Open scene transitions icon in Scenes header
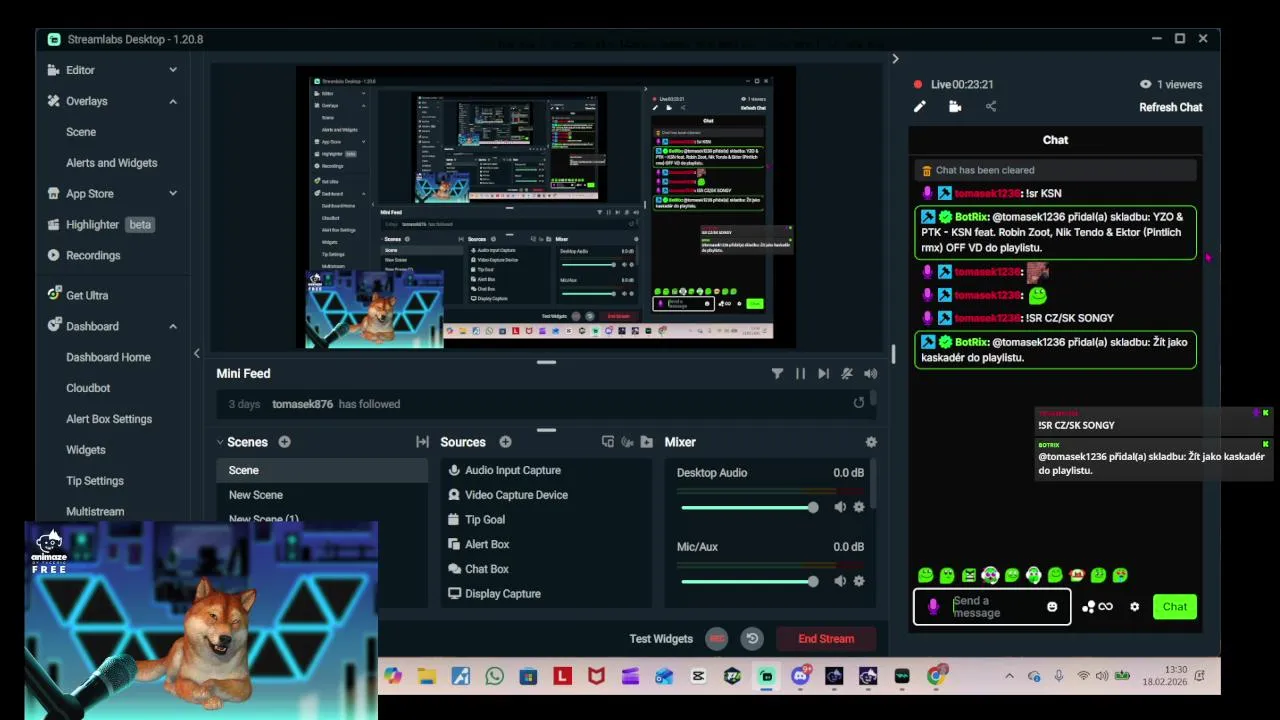 point(422,442)
